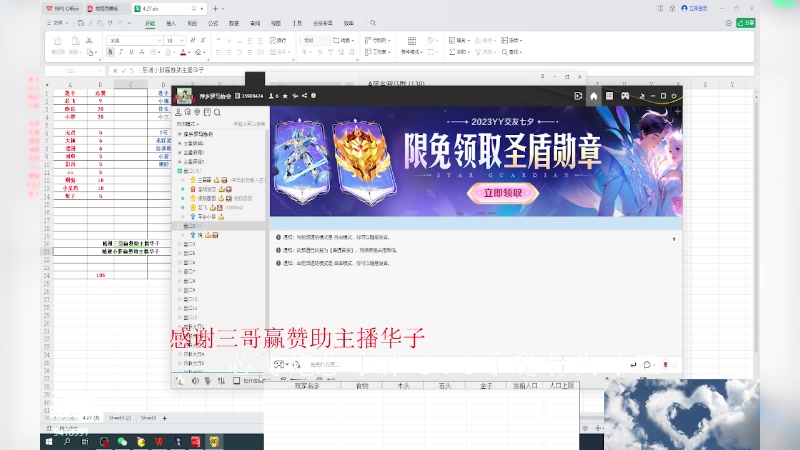Click the fx insert function icon
The height and width of the screenshot is (450, 800).
[x=132, y=70]
